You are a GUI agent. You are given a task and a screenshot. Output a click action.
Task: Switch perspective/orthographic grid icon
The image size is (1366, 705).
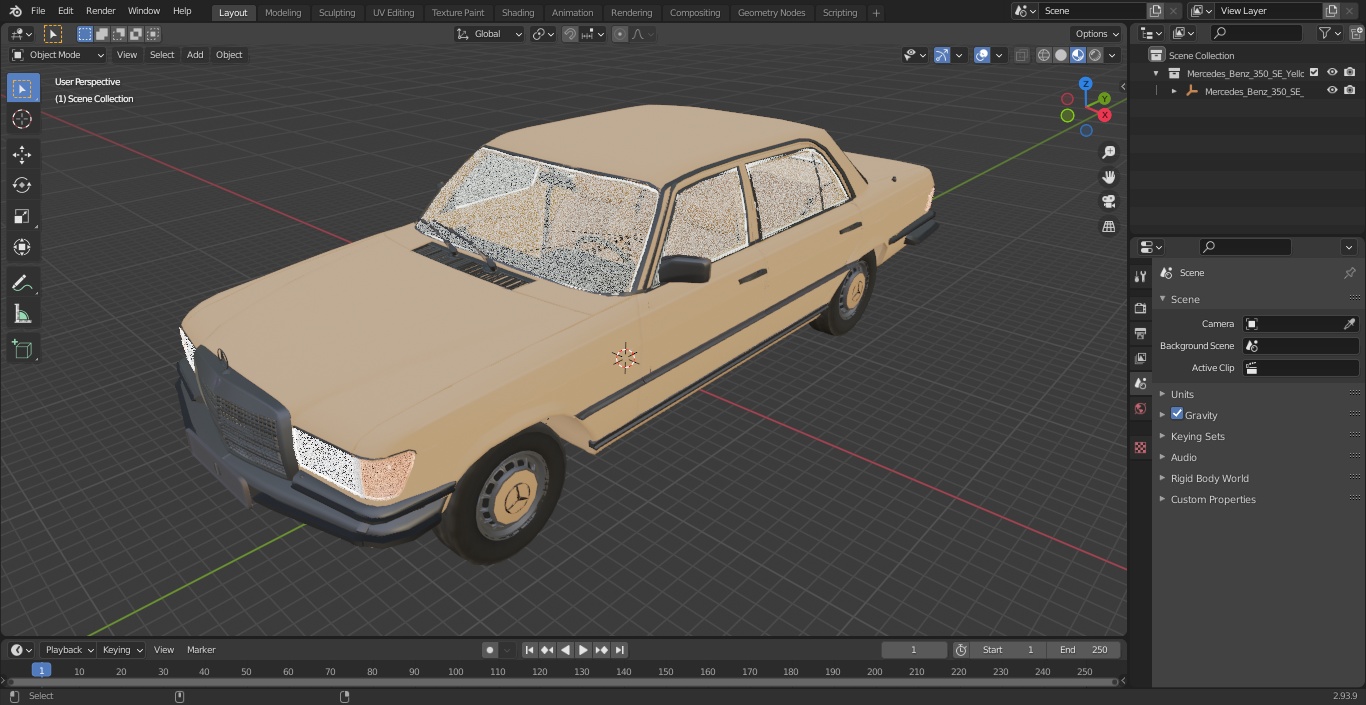(x=1109, y=227)
